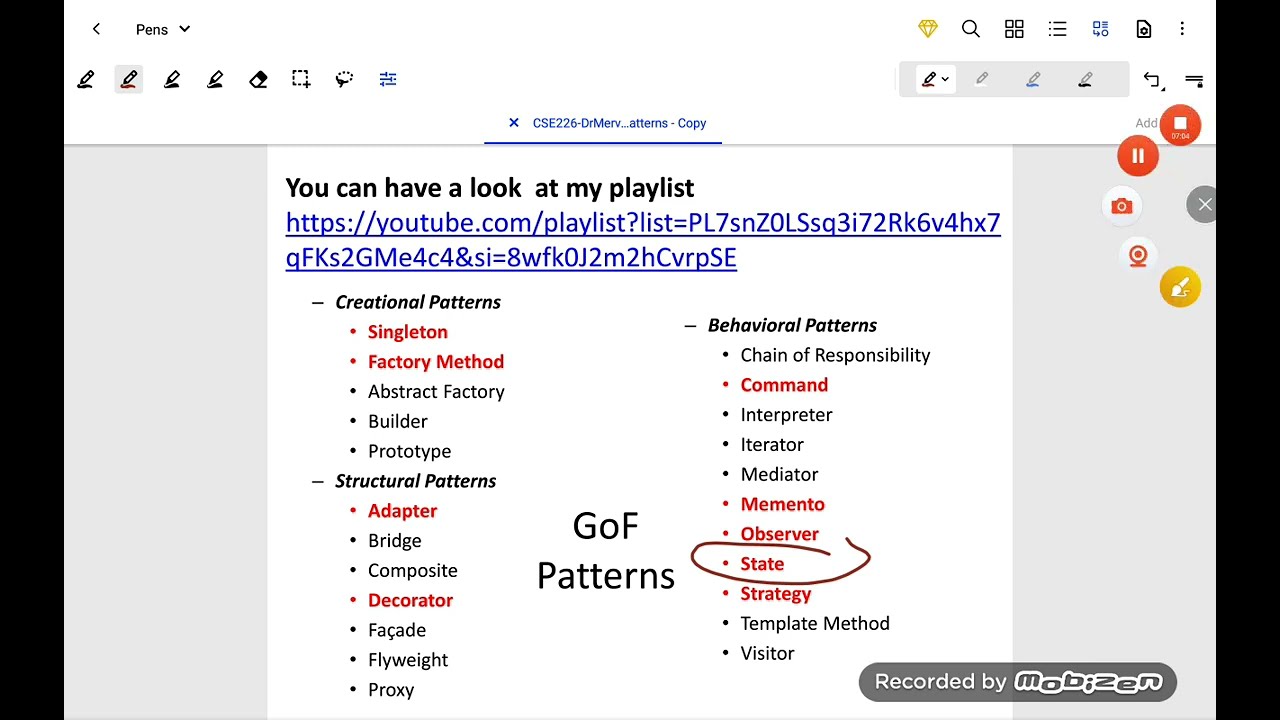
Task: Pick the blue pen preset
Action: tap(1033, 79)
